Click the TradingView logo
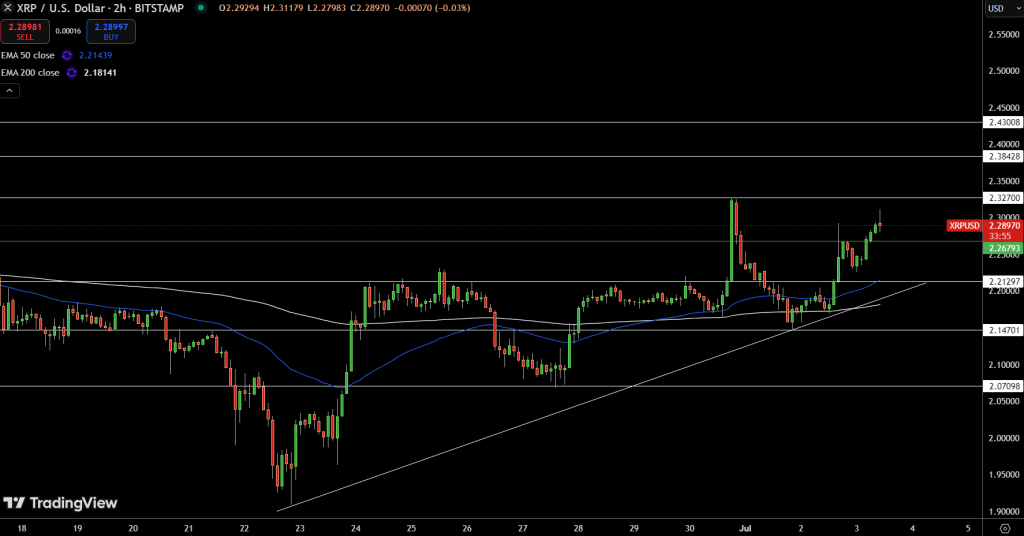 tap(60, 503)
